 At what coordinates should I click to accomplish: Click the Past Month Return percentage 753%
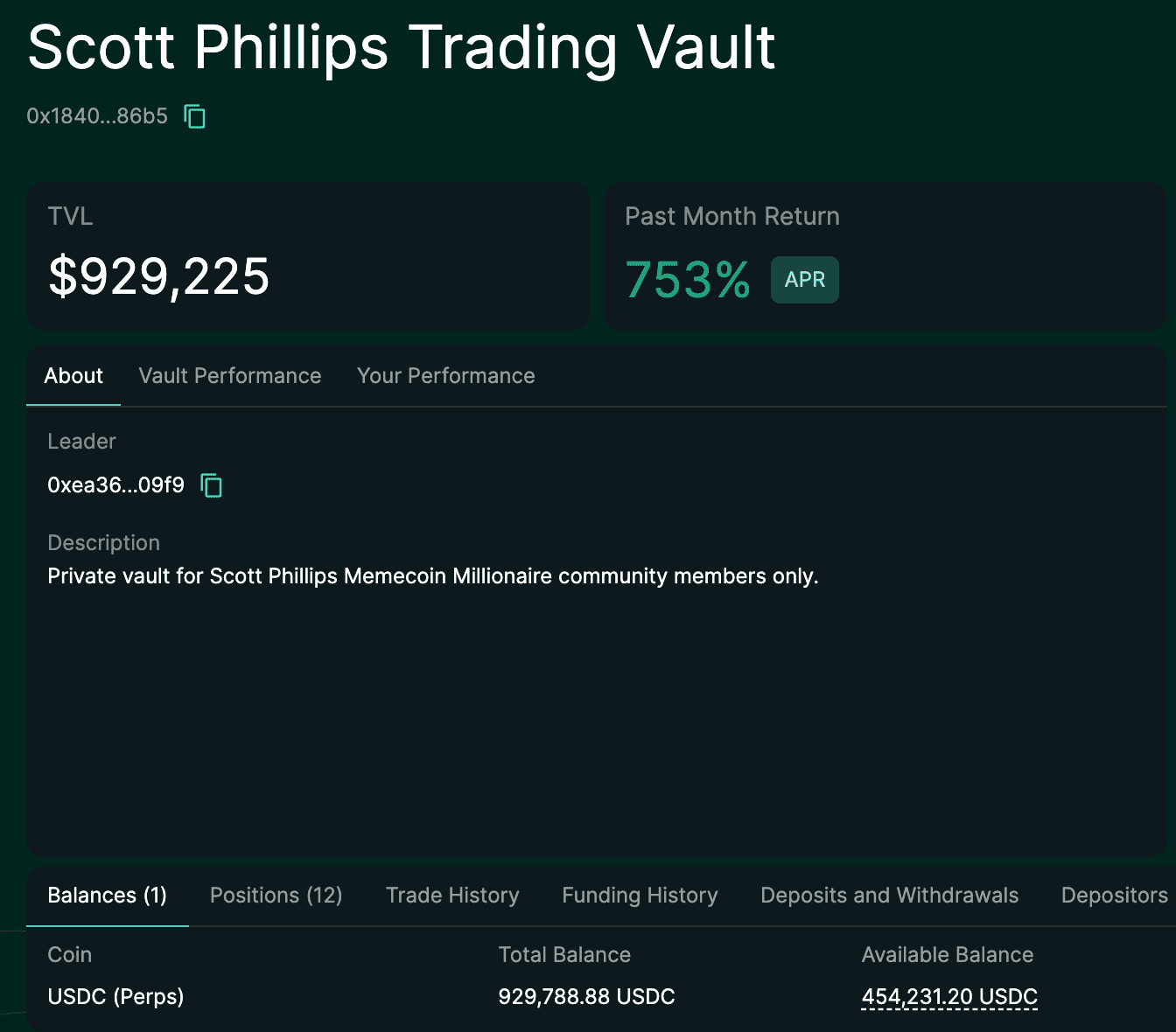[x=688, y=280]
